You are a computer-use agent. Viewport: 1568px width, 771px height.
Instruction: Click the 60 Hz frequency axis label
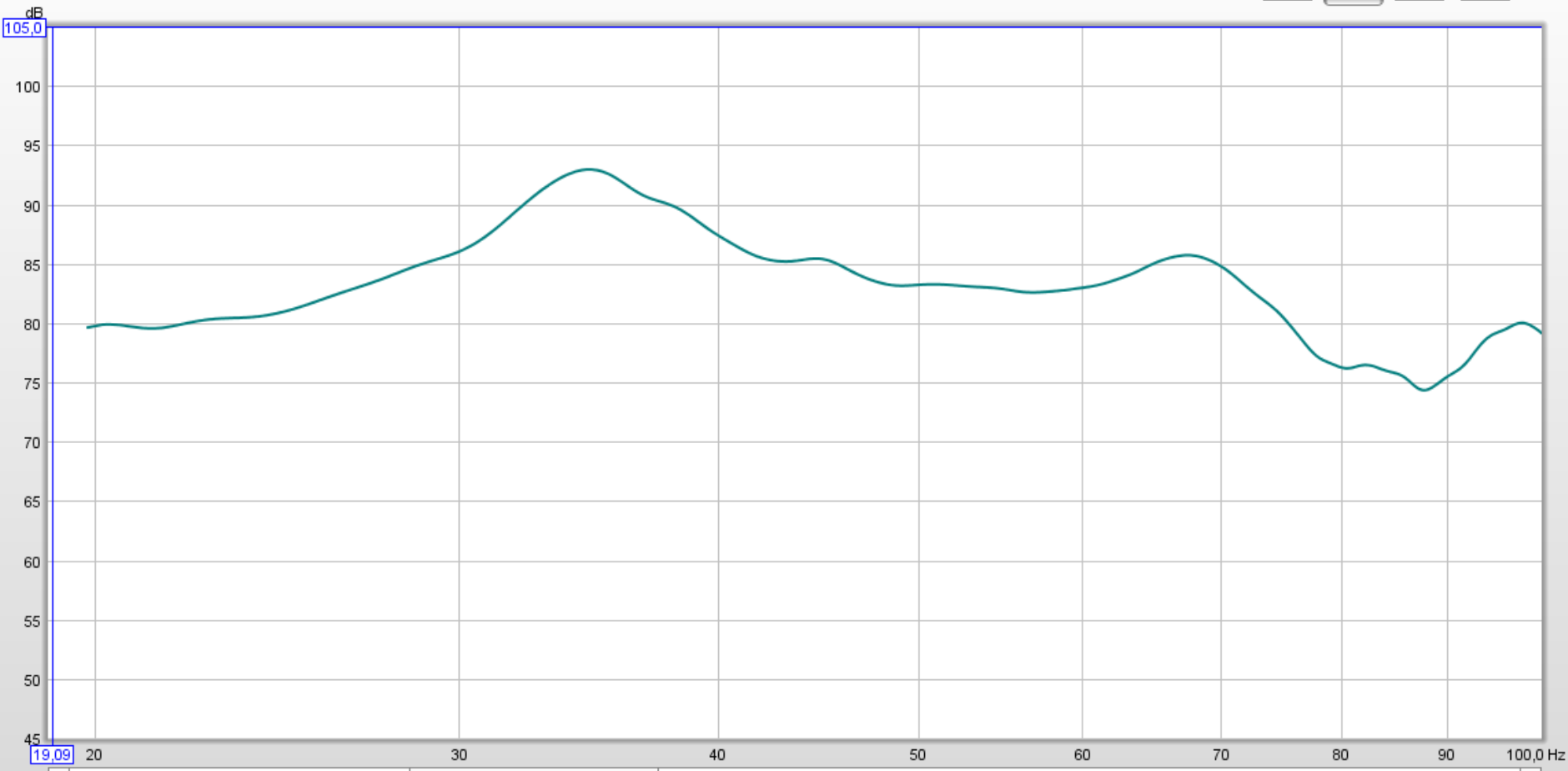click(1082, 755)
